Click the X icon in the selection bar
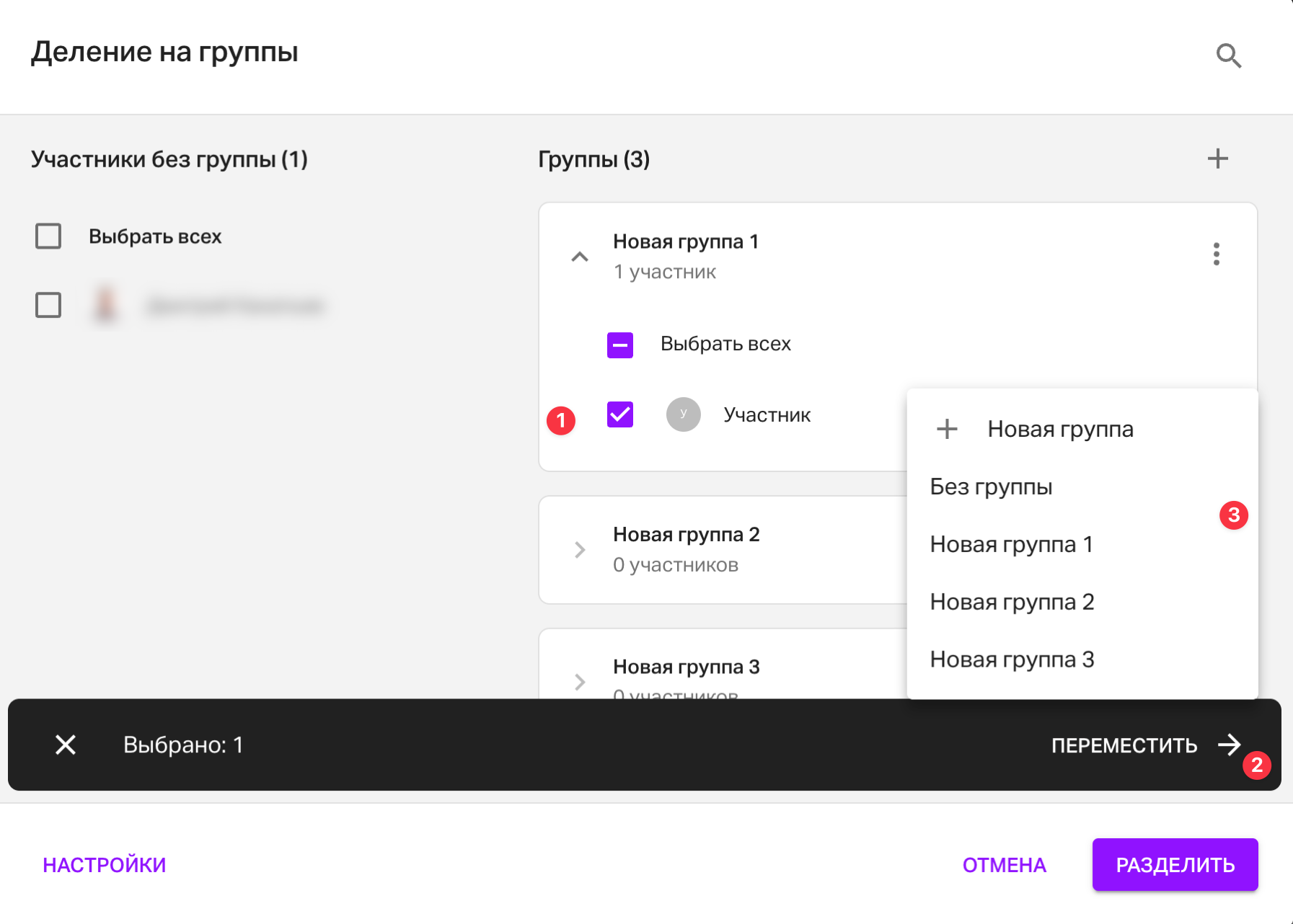The width and height of the screenshot is (1293, 924). (x=66, y=745)
